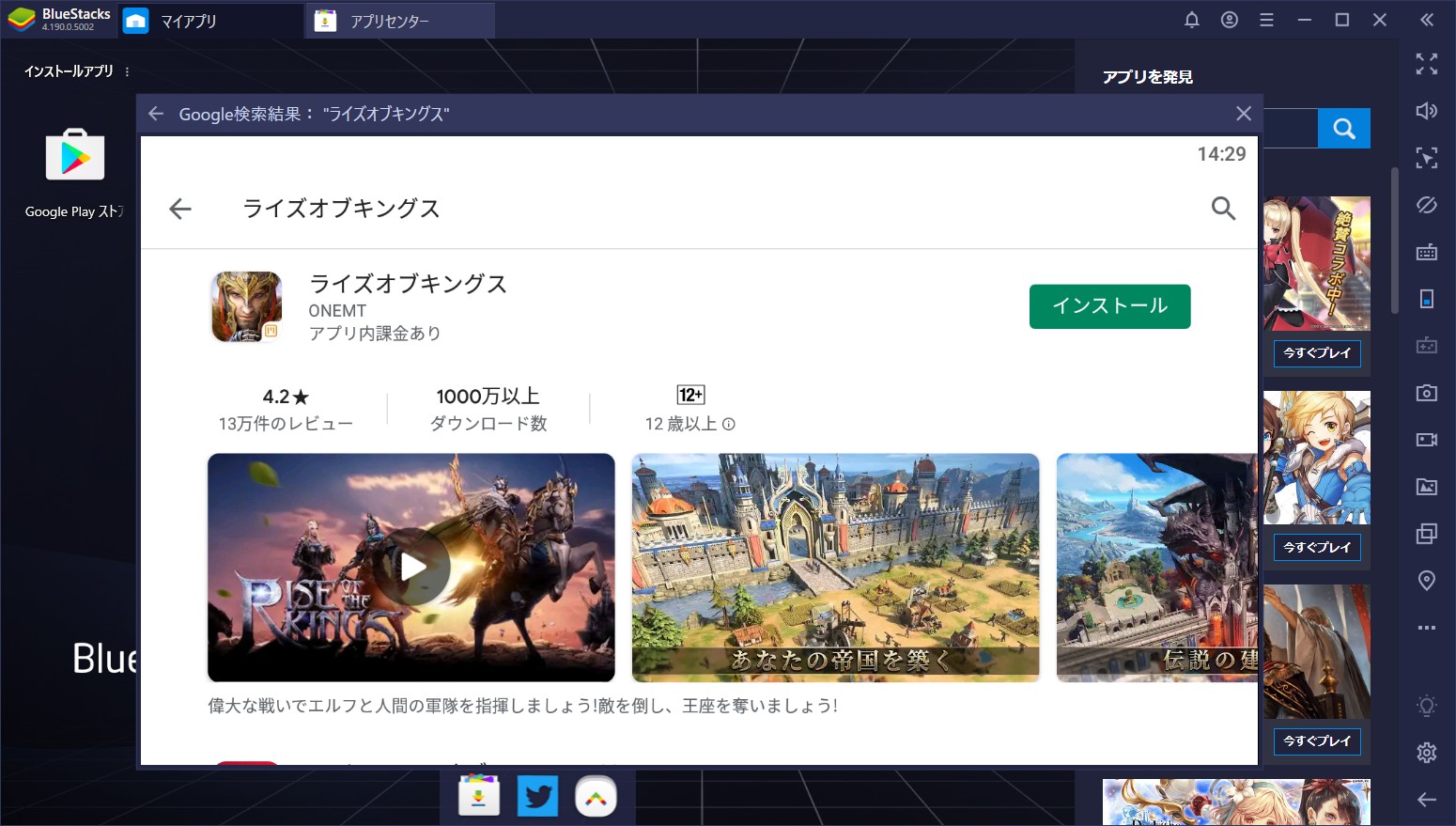Open more options three dots in sidebar

pos(1427,628)
